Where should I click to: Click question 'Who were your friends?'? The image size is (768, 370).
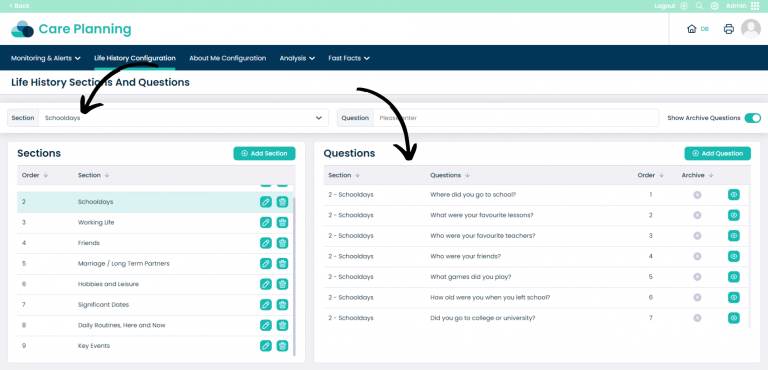465,257
